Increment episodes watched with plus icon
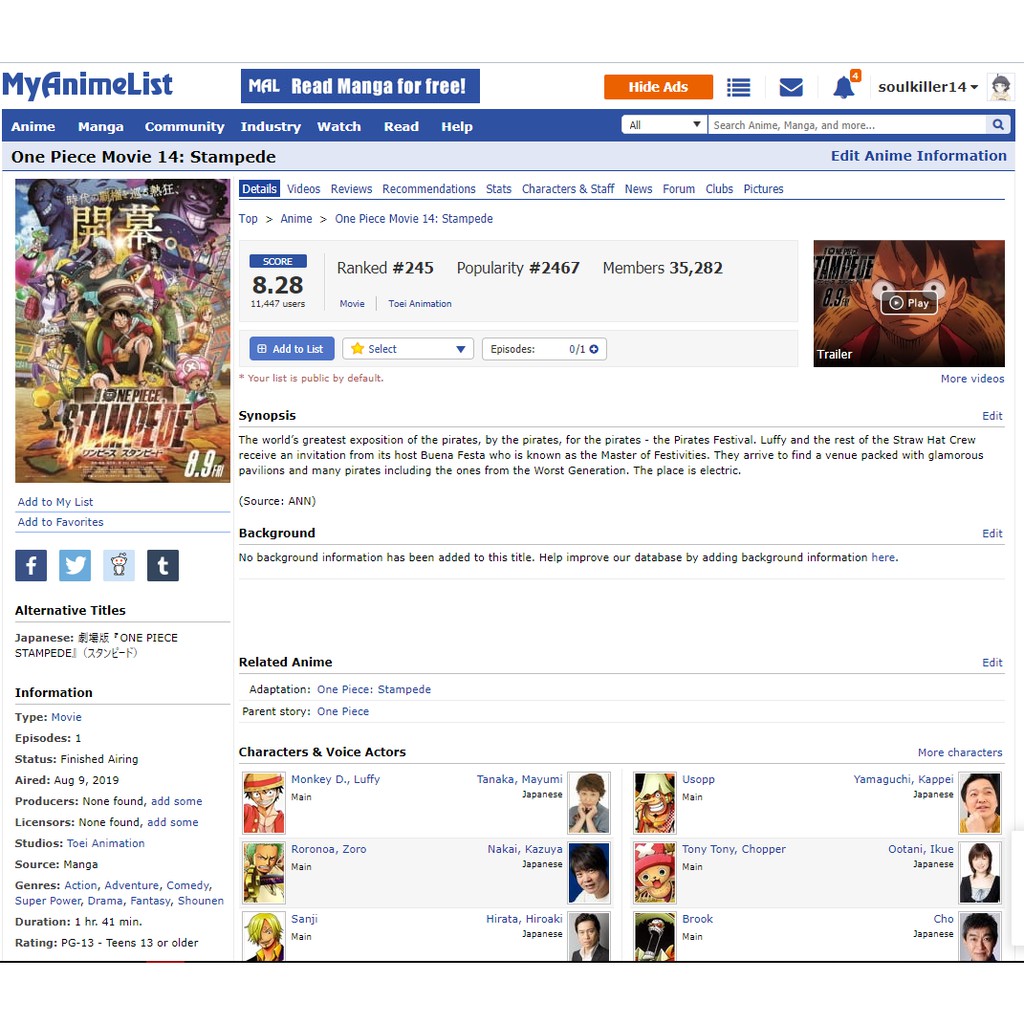Screen dimensions: 1024x1024 tap(594, 349)
